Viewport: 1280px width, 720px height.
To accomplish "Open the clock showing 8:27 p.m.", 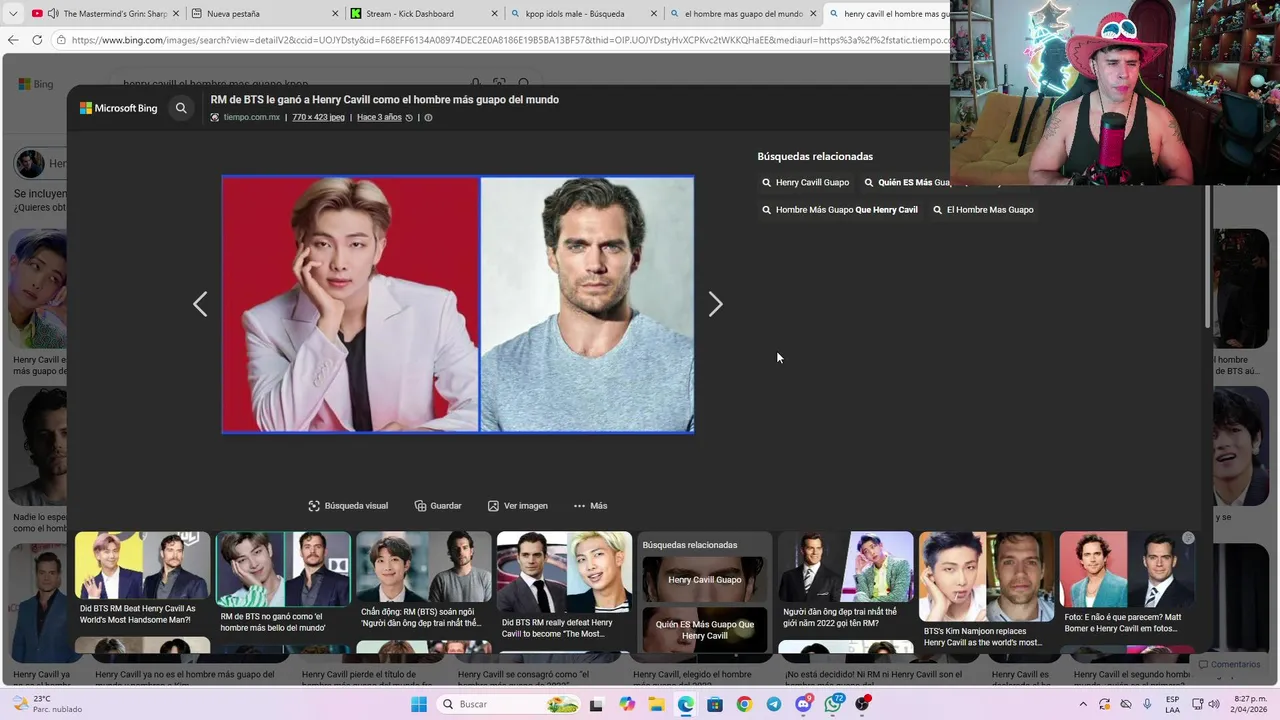I will click(1250, 704).
